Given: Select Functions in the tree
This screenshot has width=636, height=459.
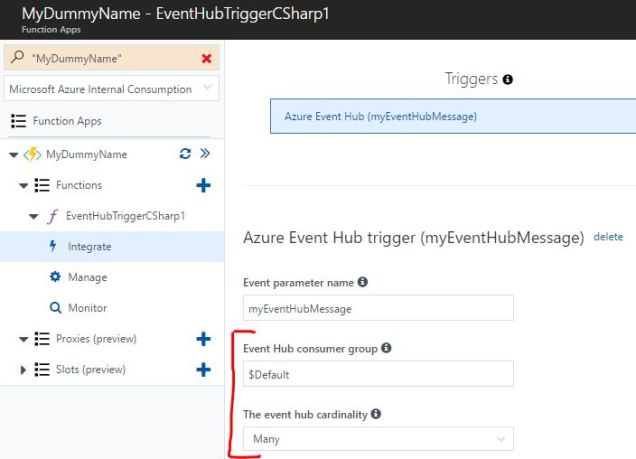Looking at the screenshot, I should [79, 185].
